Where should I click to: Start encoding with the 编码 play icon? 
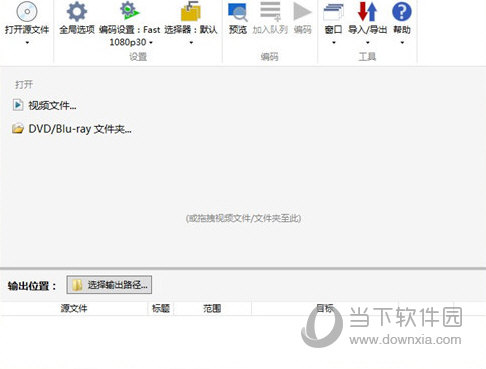point(302,11)
